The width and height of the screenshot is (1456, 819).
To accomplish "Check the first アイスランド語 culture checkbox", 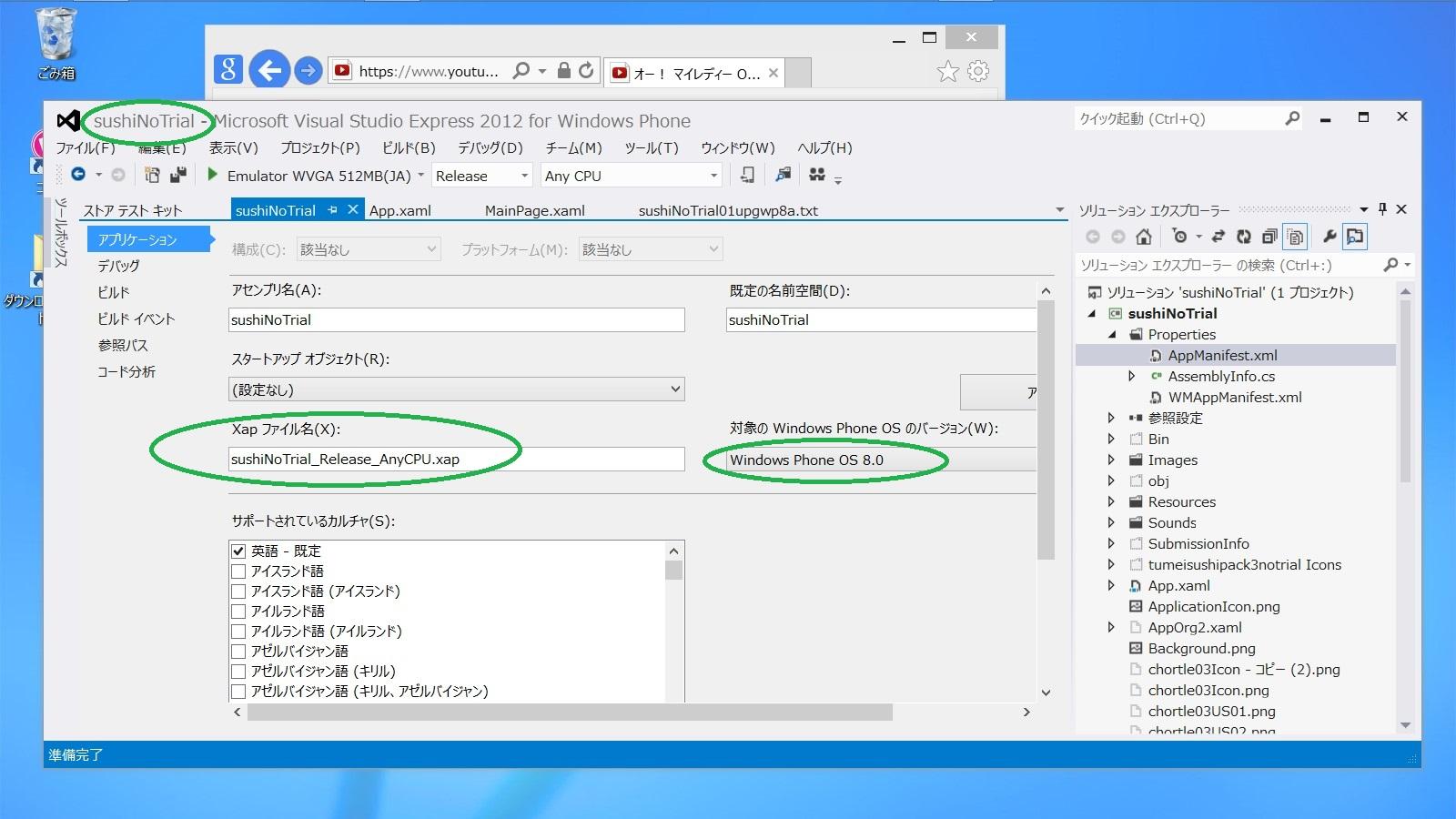I will click(238, 571).
